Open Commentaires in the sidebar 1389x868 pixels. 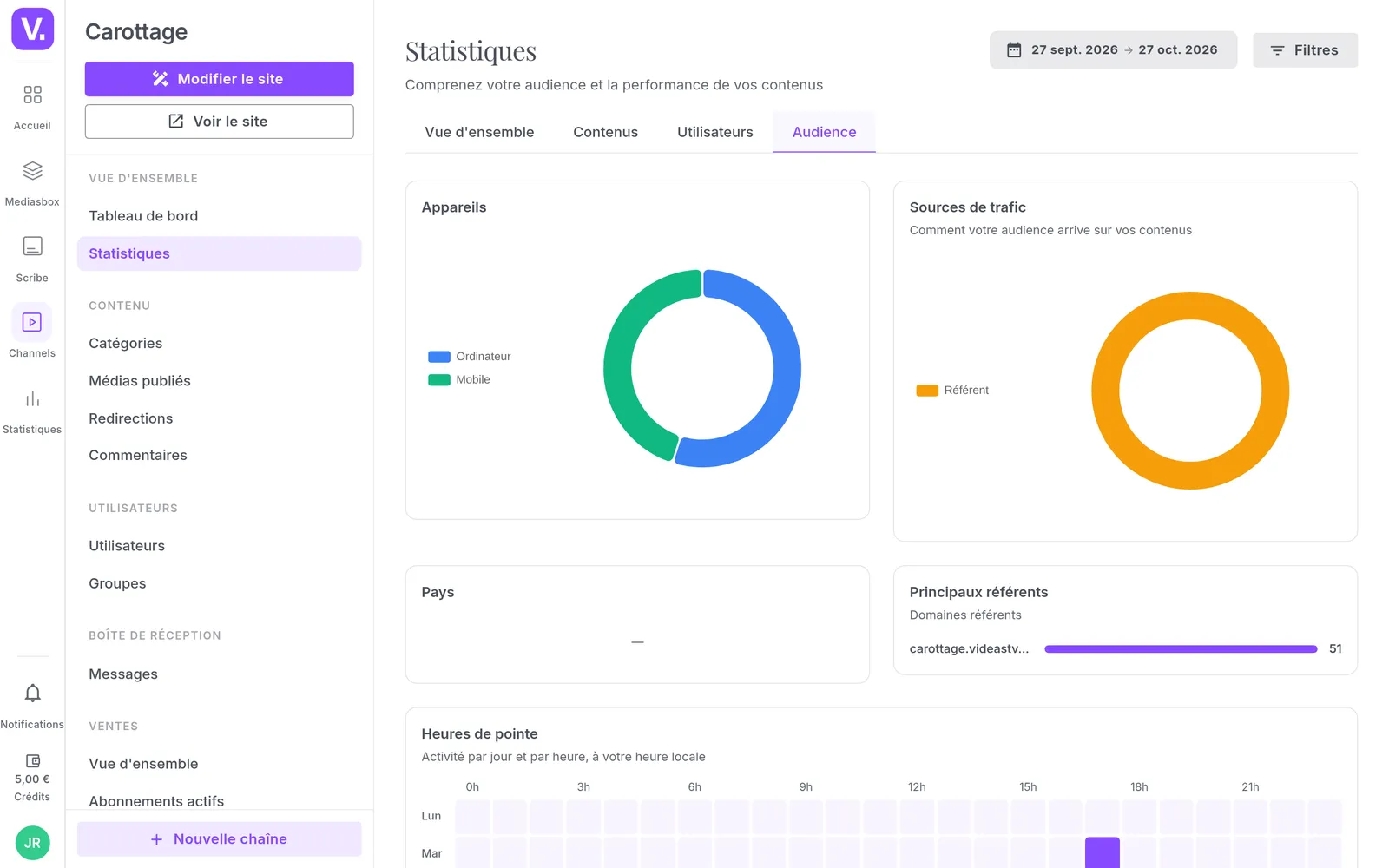tap(219, 455)
